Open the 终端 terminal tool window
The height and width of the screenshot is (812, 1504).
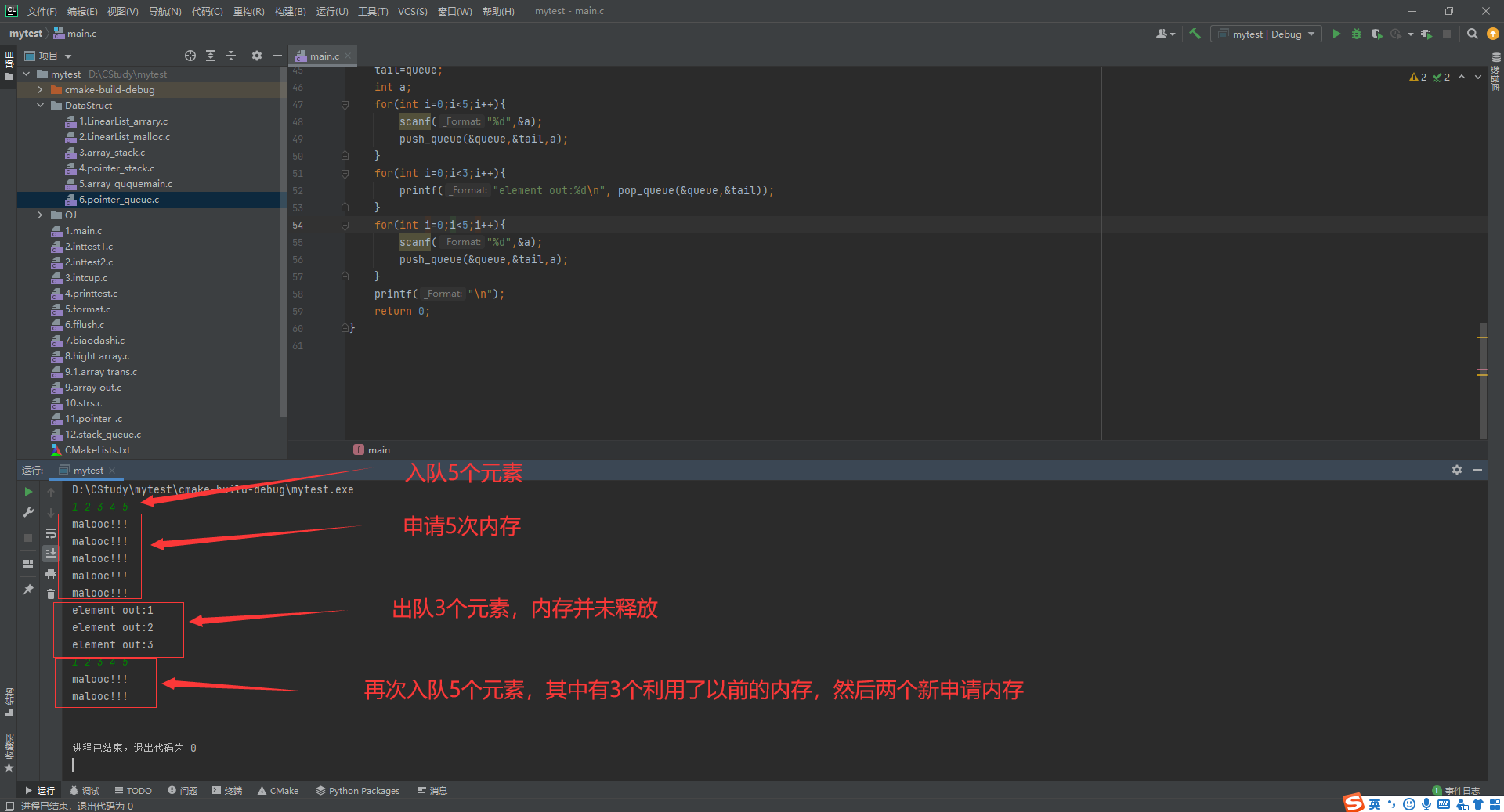tap(227, 790)
